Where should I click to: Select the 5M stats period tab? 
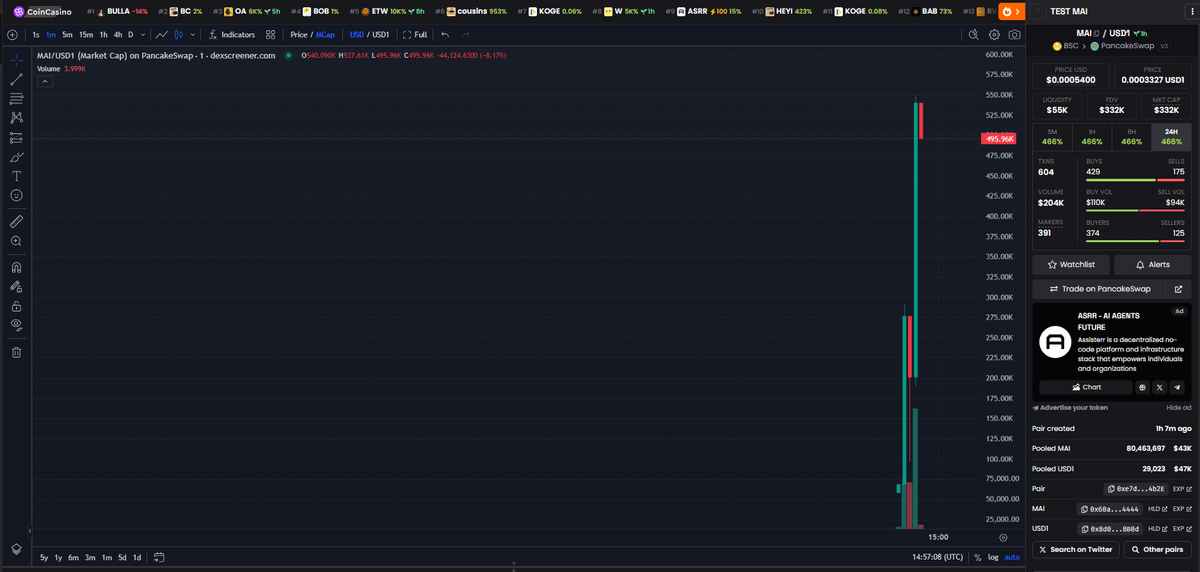pyautogui.click(x=1052, y=137)
